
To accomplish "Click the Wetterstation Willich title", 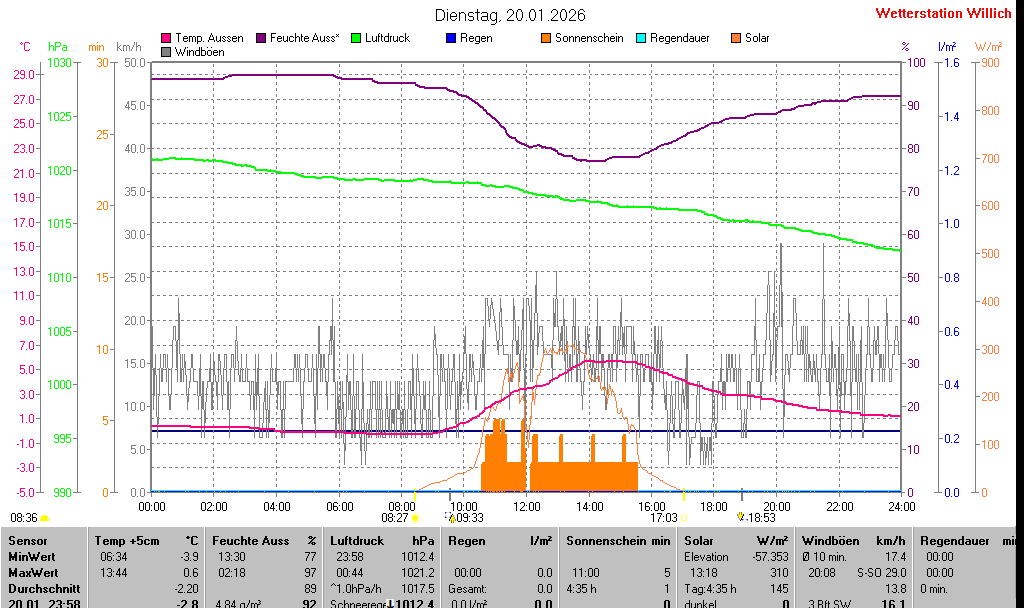I will tap(943, 13).
